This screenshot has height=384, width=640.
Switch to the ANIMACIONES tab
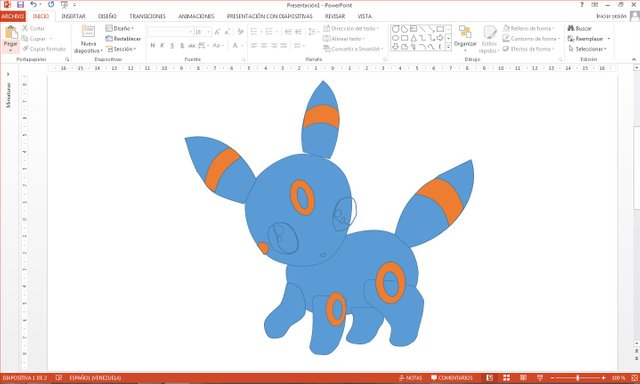196,16
